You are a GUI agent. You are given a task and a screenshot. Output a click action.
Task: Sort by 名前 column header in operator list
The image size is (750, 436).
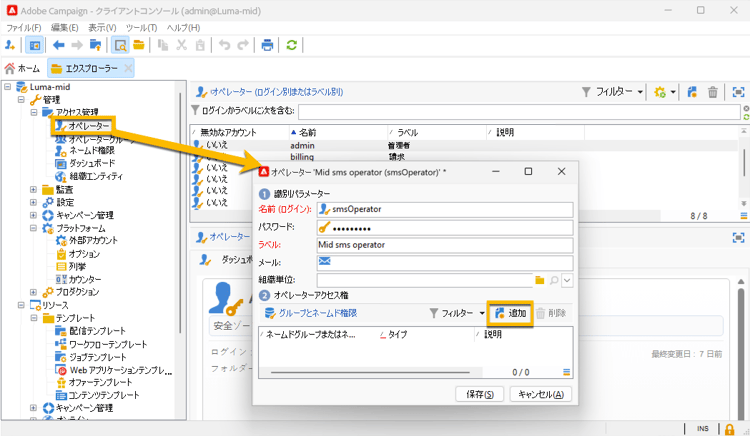pos(338,132)
